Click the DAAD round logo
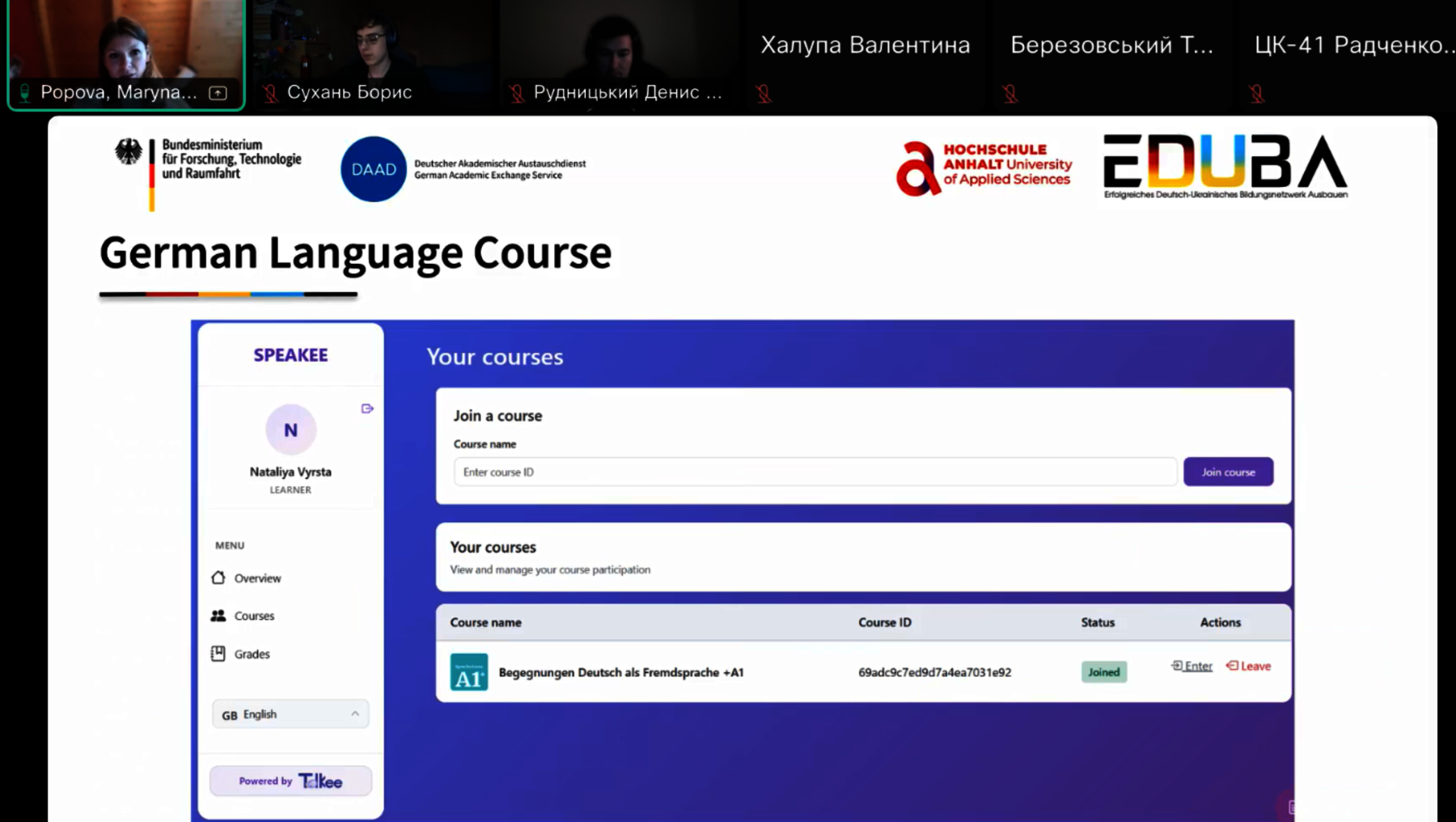The image size is (1456, 822). coord(374,169)
